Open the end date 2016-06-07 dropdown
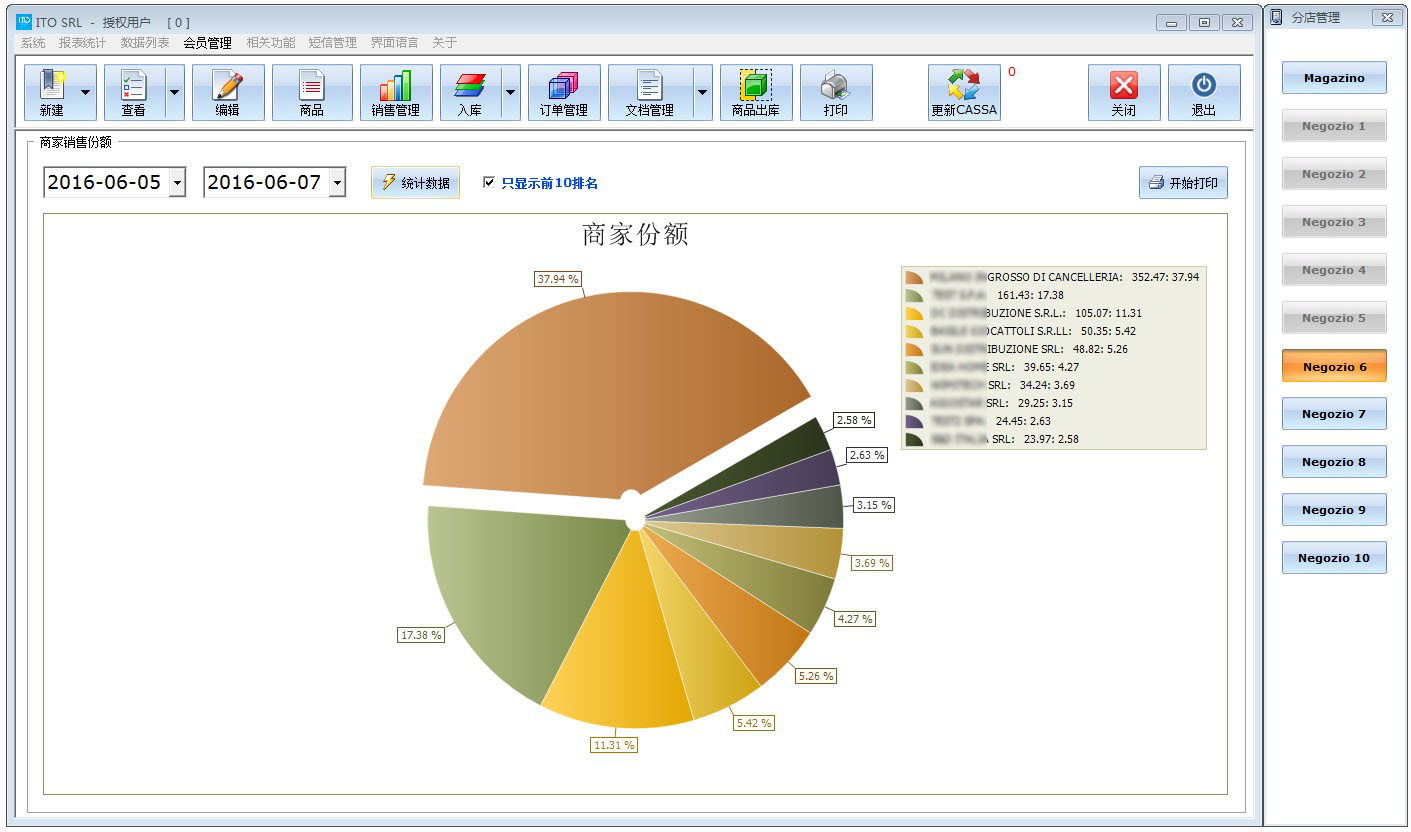The height and width of the screenshot is (832, 1411). (337, 183)
